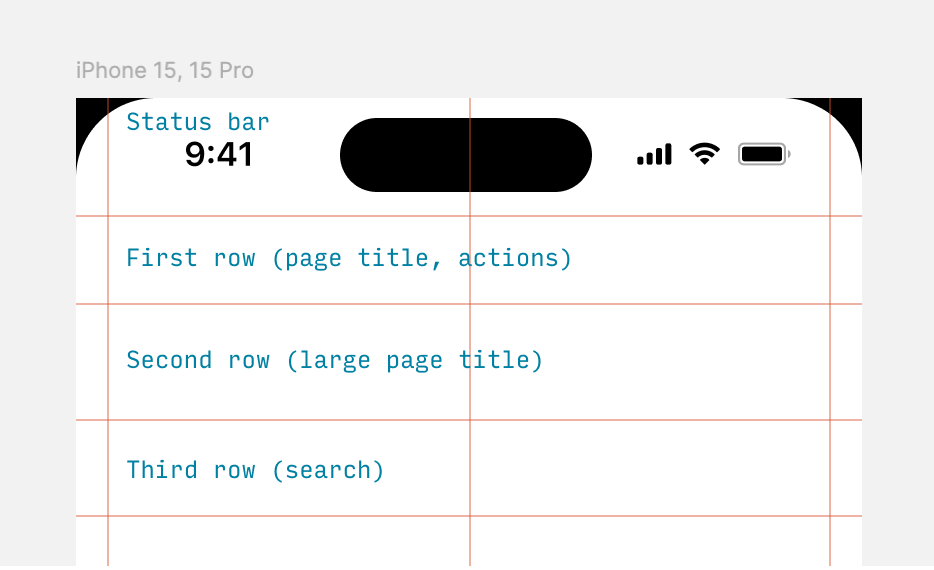Select the 'Third row (search)' label

click(x=255, y=471)
